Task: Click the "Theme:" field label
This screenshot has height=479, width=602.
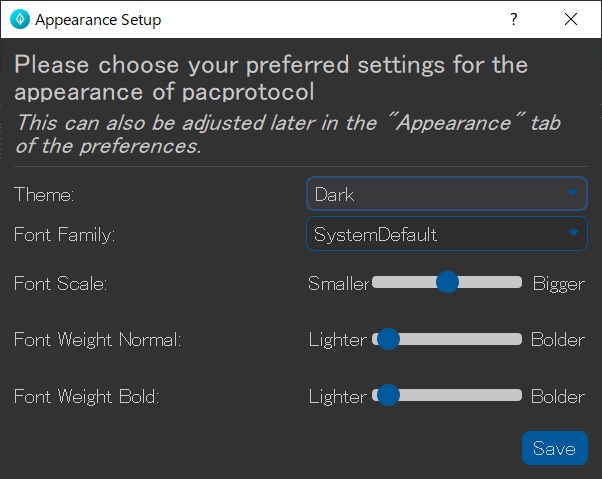Action: tap(44, 194)
